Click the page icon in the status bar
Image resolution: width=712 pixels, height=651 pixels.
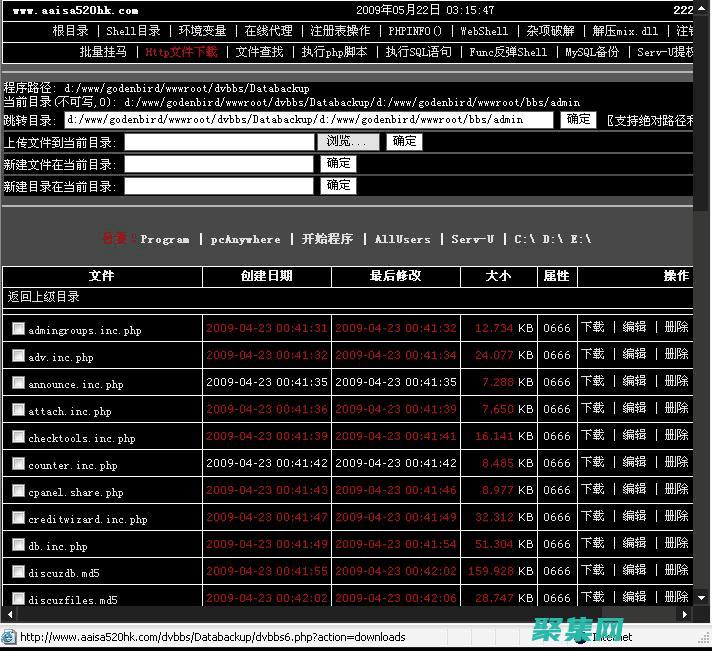(9, 637)
